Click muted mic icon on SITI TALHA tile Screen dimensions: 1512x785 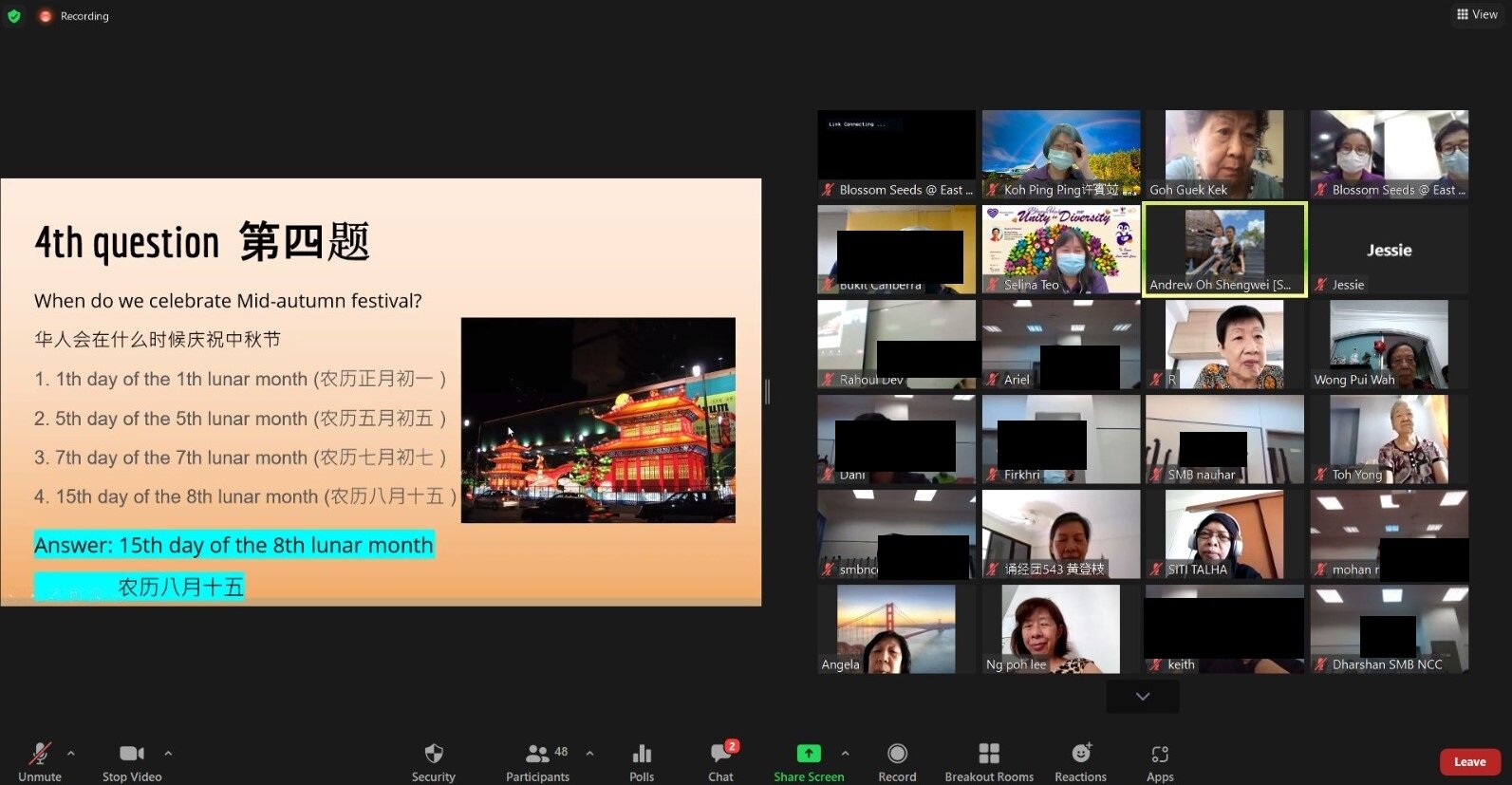point(1156,570)
